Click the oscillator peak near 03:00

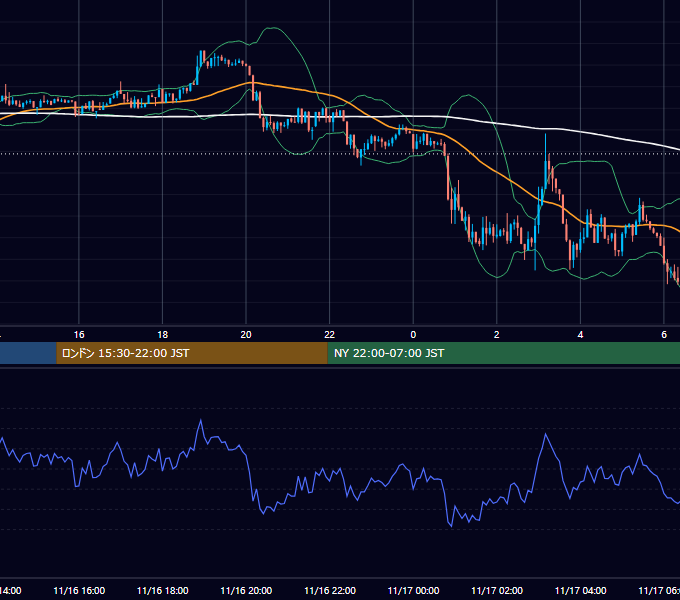pyautogui.click(x=546, y=434)
